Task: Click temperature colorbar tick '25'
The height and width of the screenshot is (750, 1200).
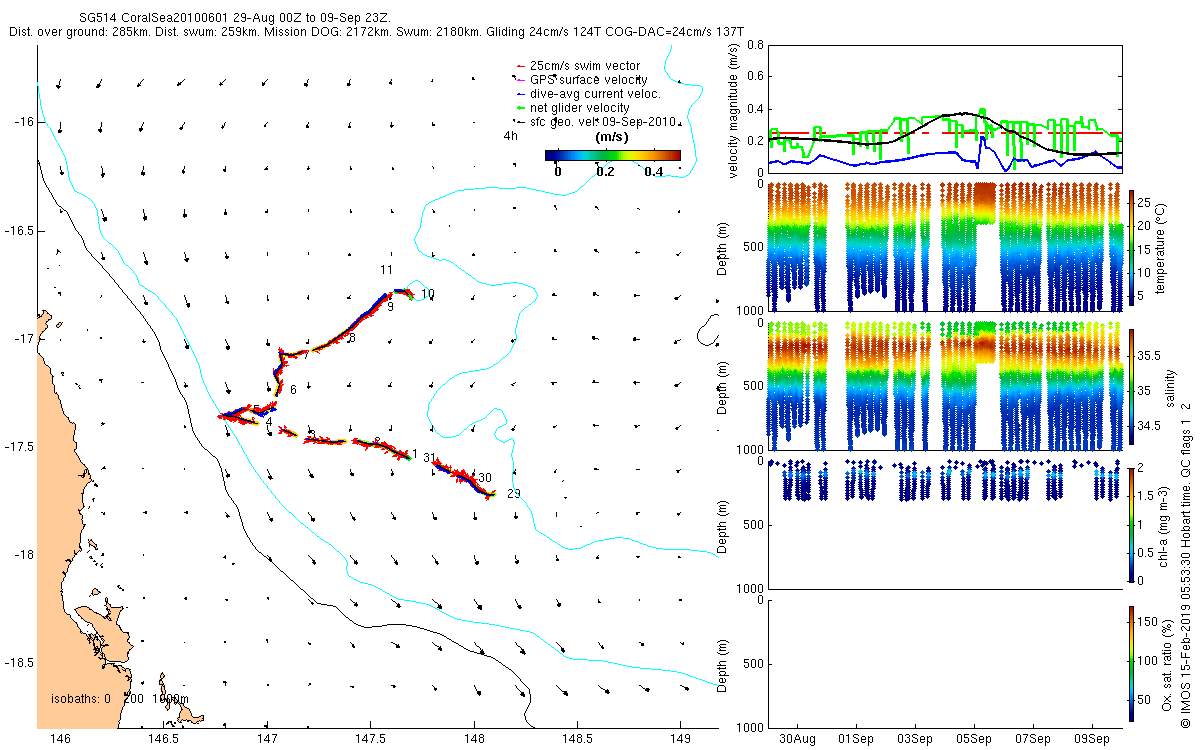Action: click(1144, 203)
